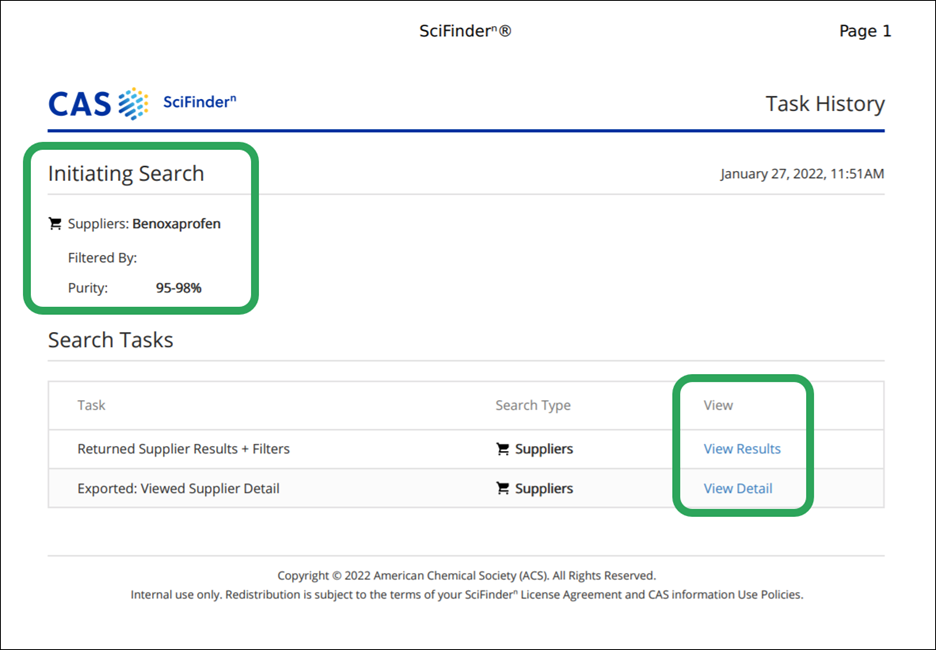Click the cart icon beside Suppliers: Benoxaprofen
Screen dimensions: 936x650
[x=55, y=224]
